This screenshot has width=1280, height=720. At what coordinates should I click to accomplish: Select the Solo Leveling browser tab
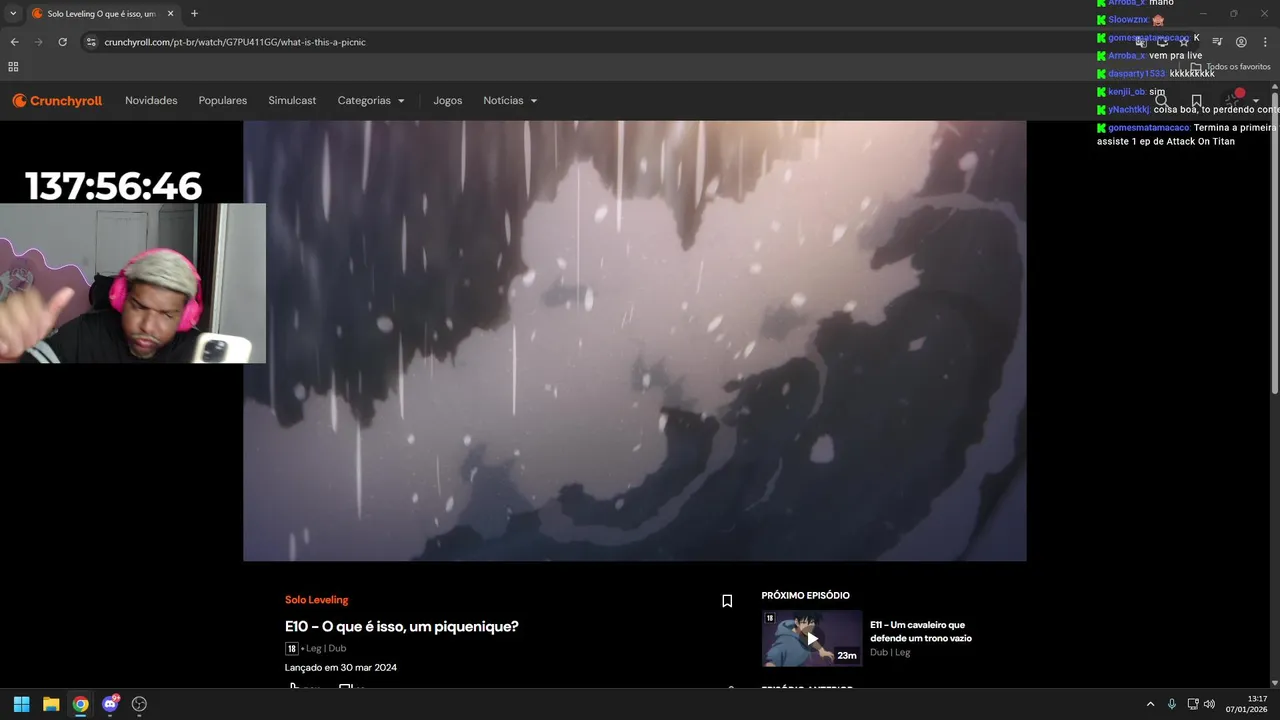coord(102,14)
